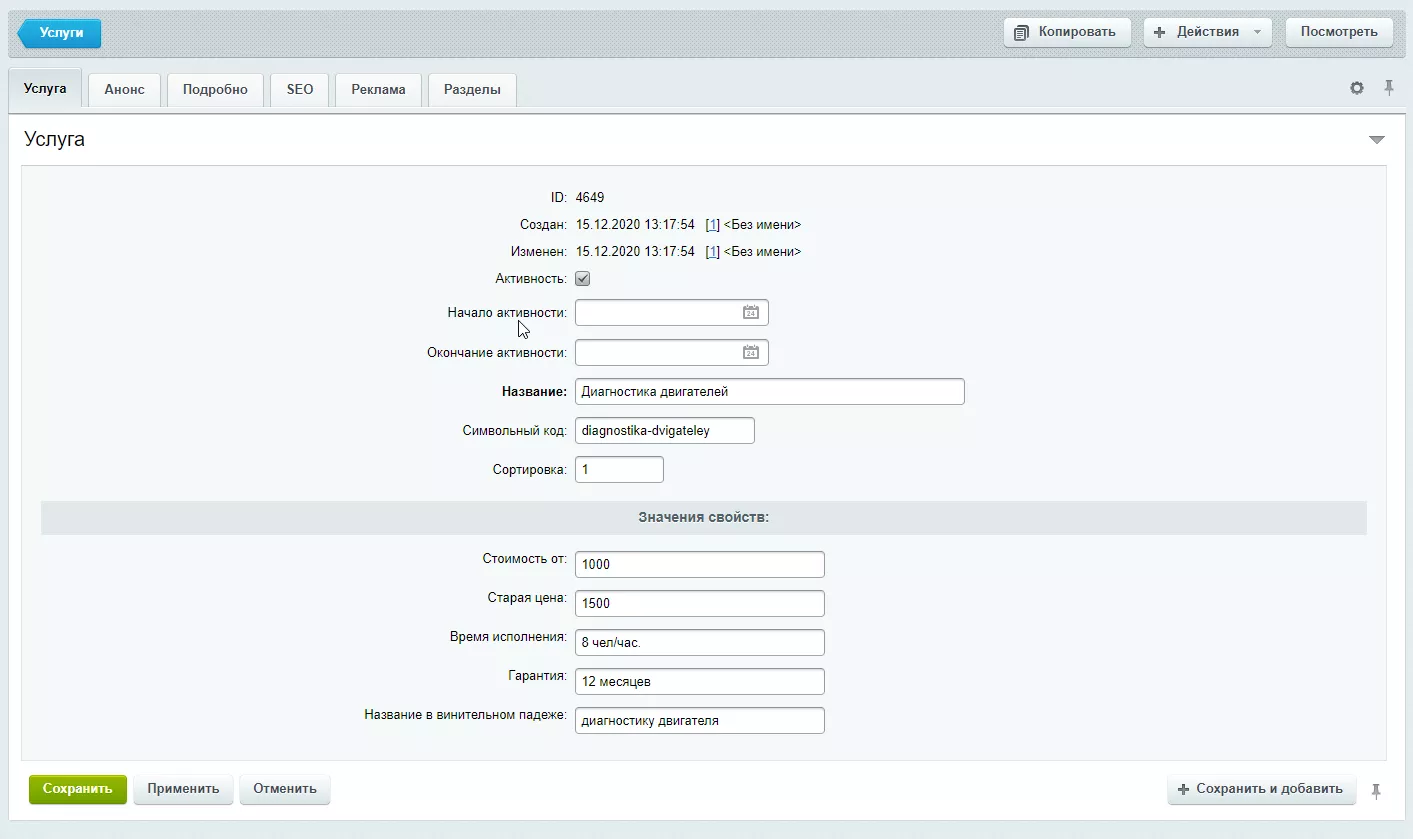Click the Старая цена field

(700, 603)
